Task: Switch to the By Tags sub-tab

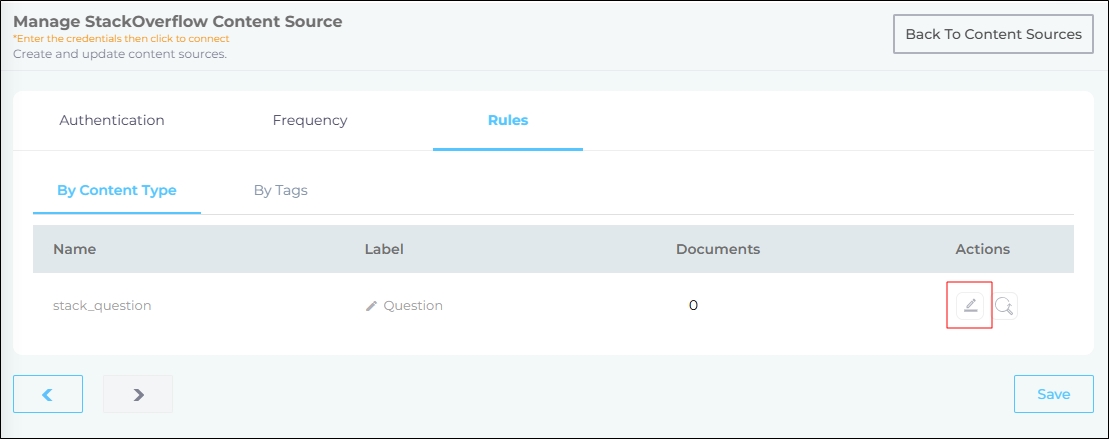Action: 280,190
